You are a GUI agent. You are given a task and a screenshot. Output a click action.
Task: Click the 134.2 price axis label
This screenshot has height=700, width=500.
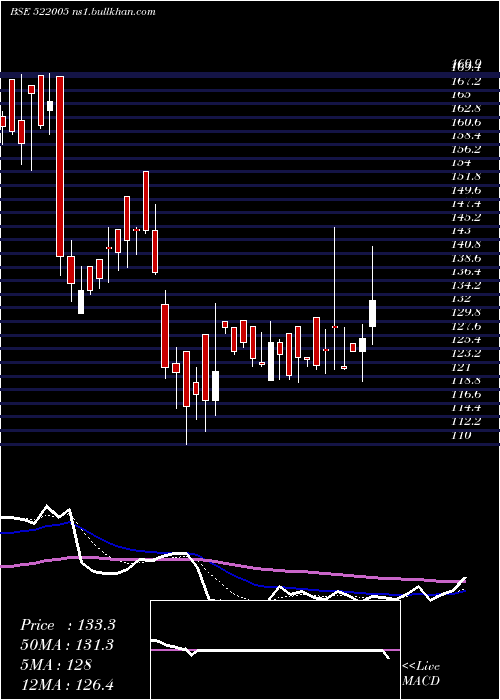(x=467, y=285)
